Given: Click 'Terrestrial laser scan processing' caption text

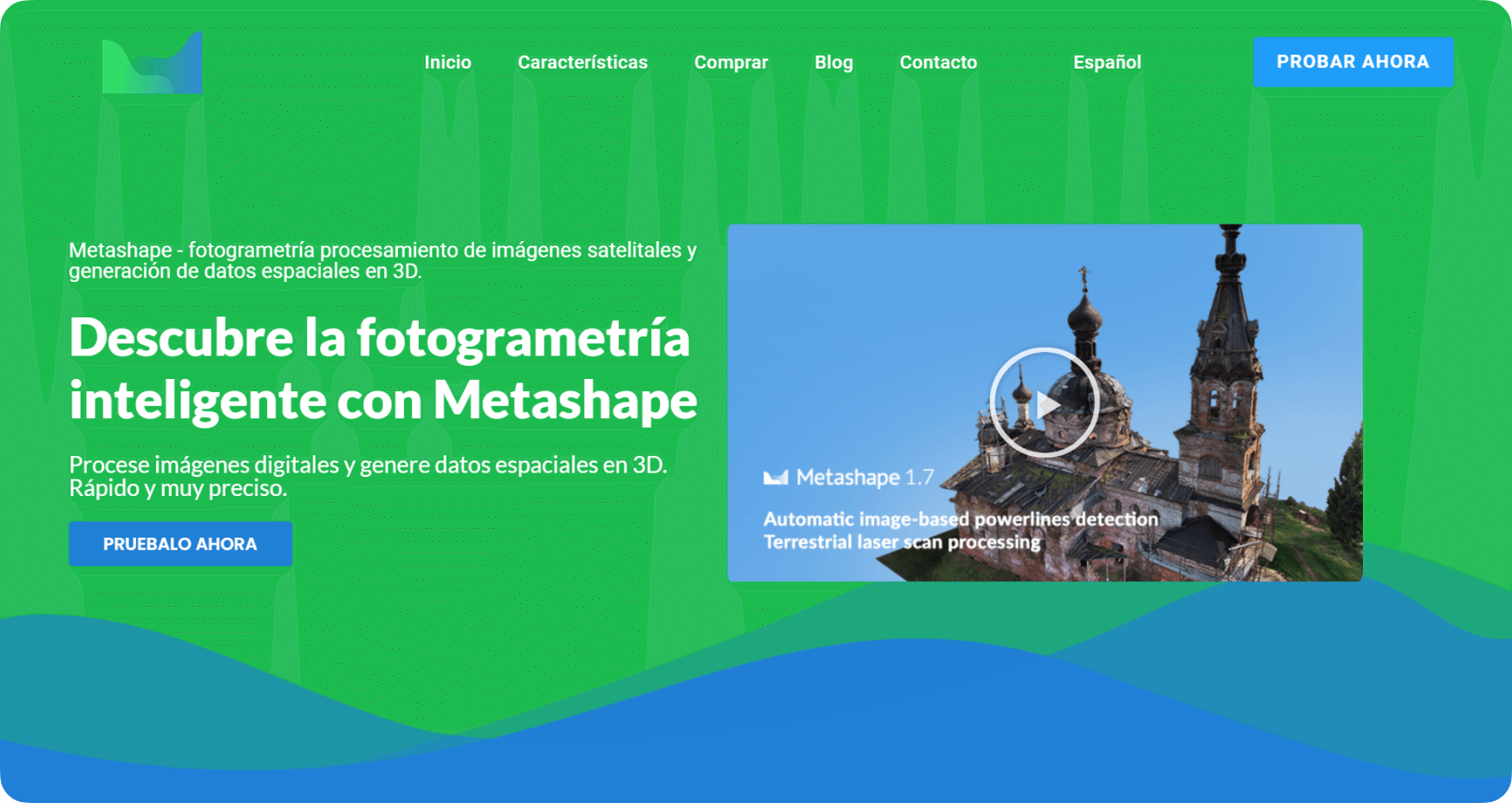Looking at the screenshot, I should [x=901, y=542].
